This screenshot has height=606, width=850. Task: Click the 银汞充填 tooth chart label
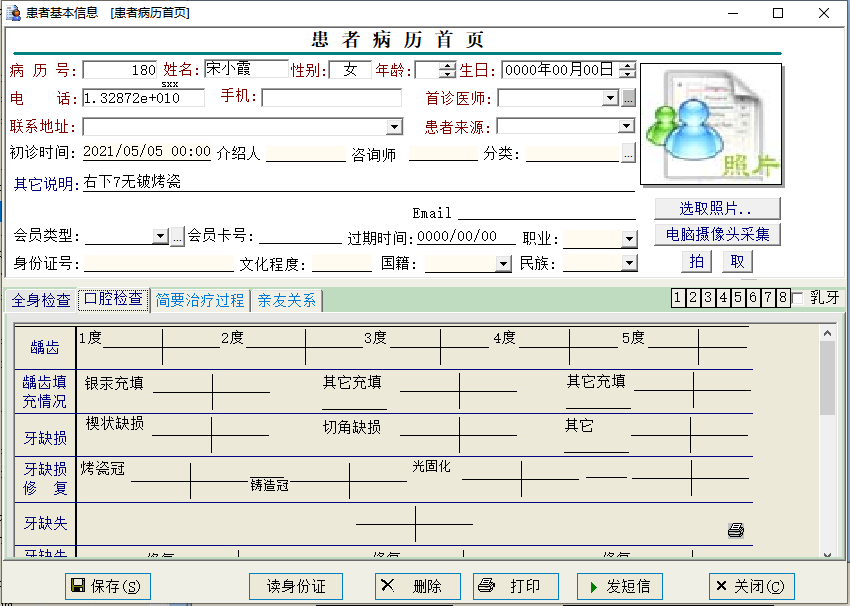(114, 383)
